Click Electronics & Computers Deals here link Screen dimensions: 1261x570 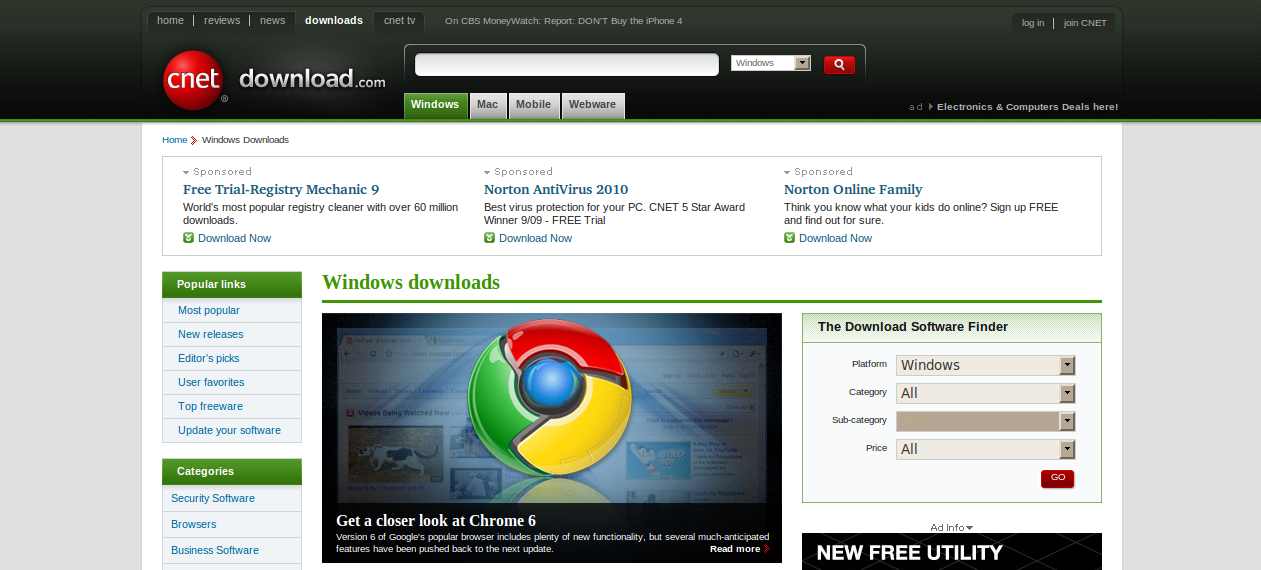[x=1027, y=107]
